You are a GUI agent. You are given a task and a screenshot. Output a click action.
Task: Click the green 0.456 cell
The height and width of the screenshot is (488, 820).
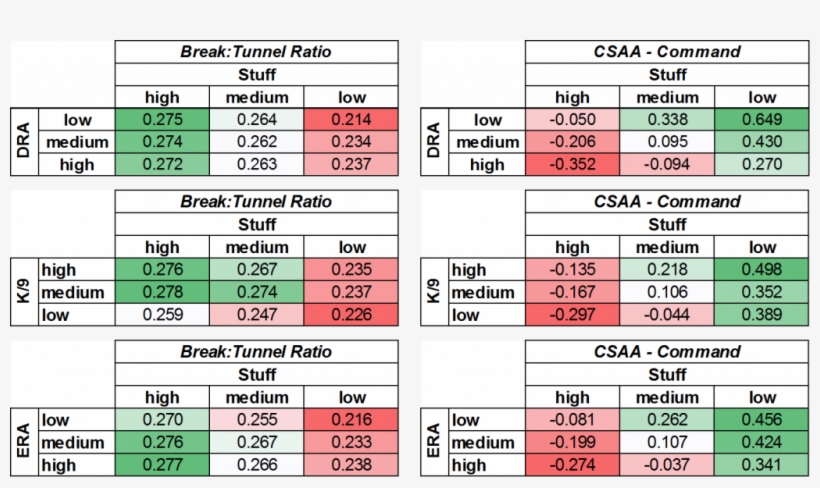[761, 420]
